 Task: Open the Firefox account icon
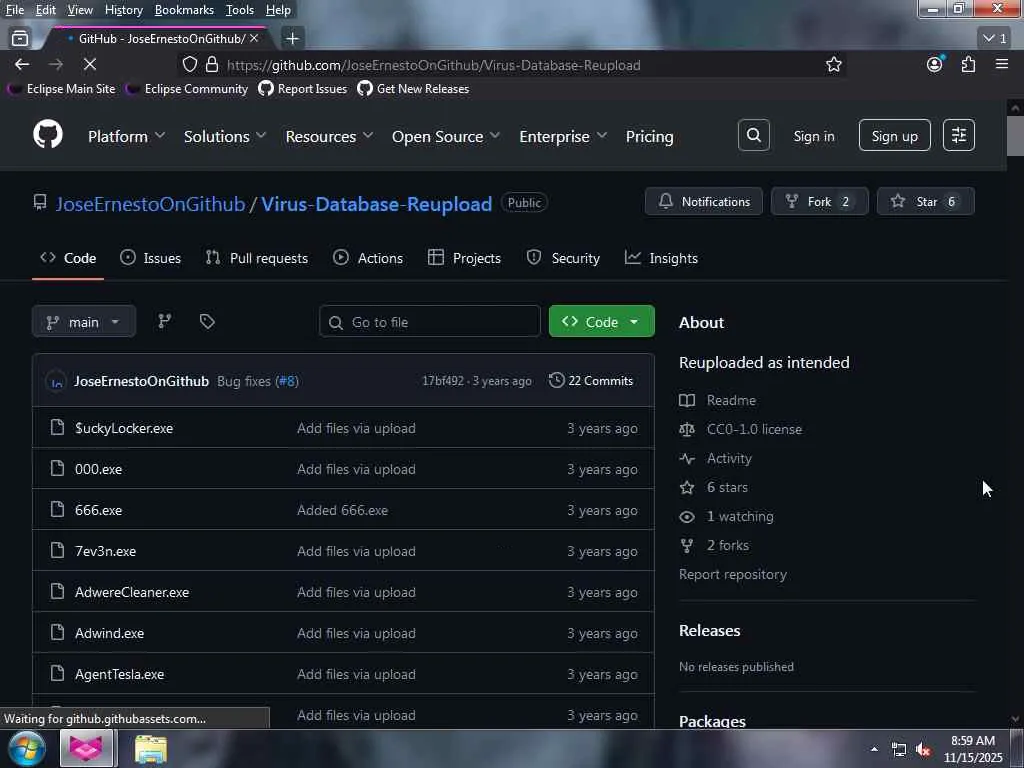tap(935, 64)
